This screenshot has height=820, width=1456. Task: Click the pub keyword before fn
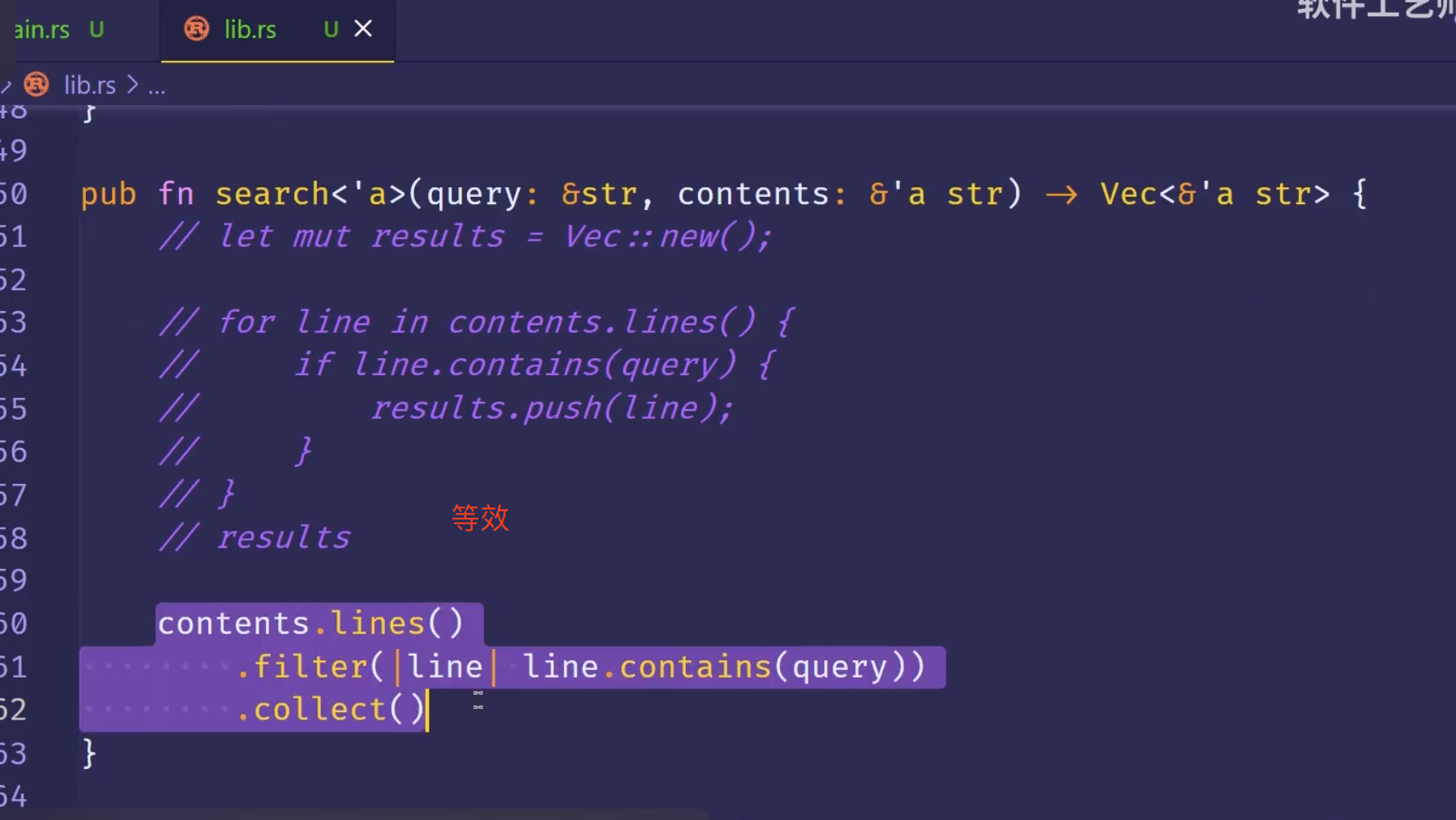[108, 194]
